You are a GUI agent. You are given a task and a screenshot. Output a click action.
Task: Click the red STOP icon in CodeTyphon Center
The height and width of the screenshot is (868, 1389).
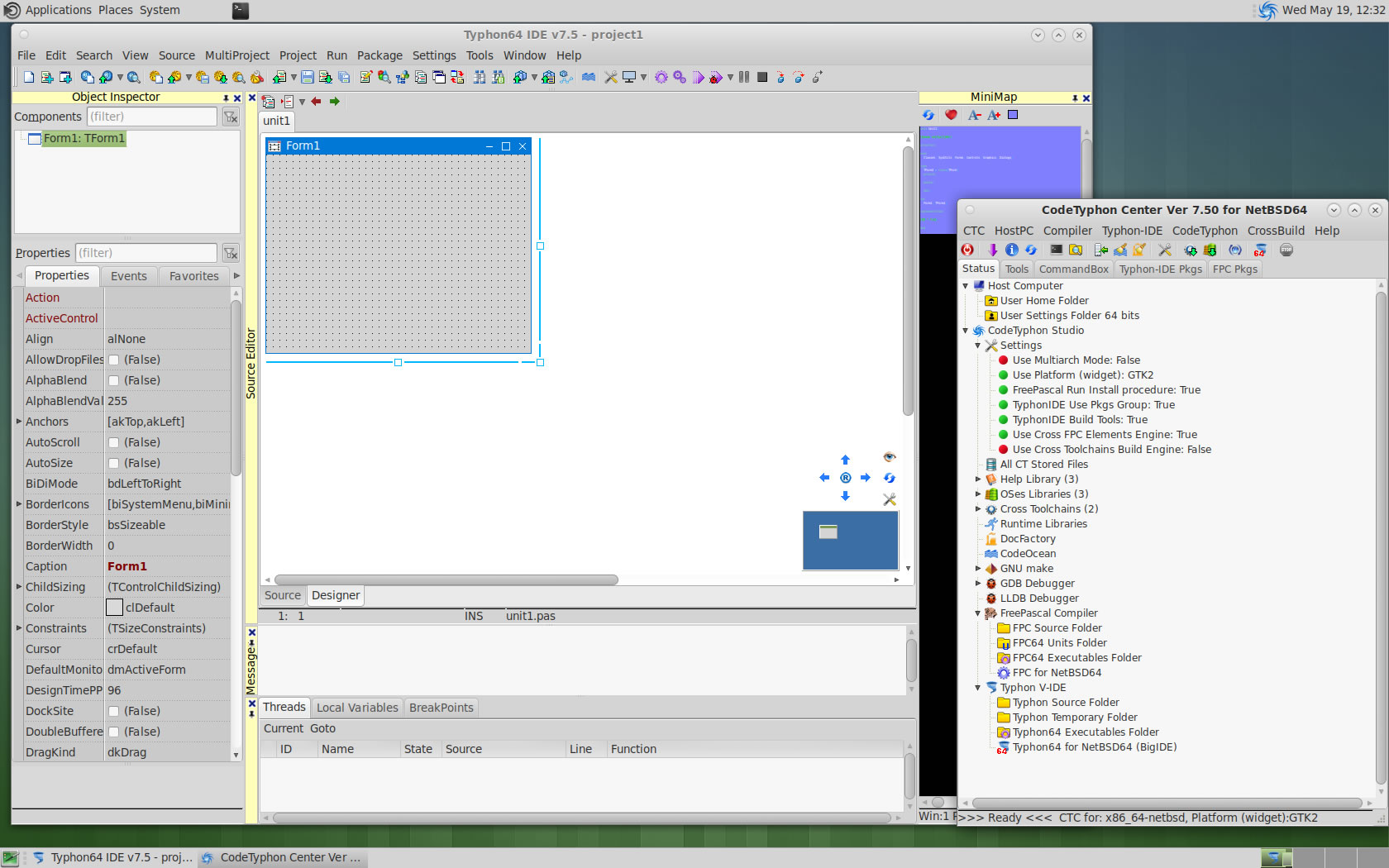(x=967, y=250)
